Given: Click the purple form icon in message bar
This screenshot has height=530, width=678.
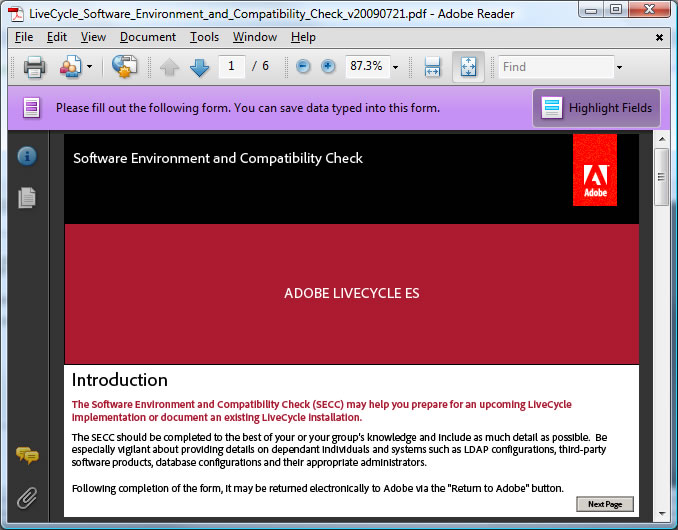Looking at the screenshot, I should 32,108.
